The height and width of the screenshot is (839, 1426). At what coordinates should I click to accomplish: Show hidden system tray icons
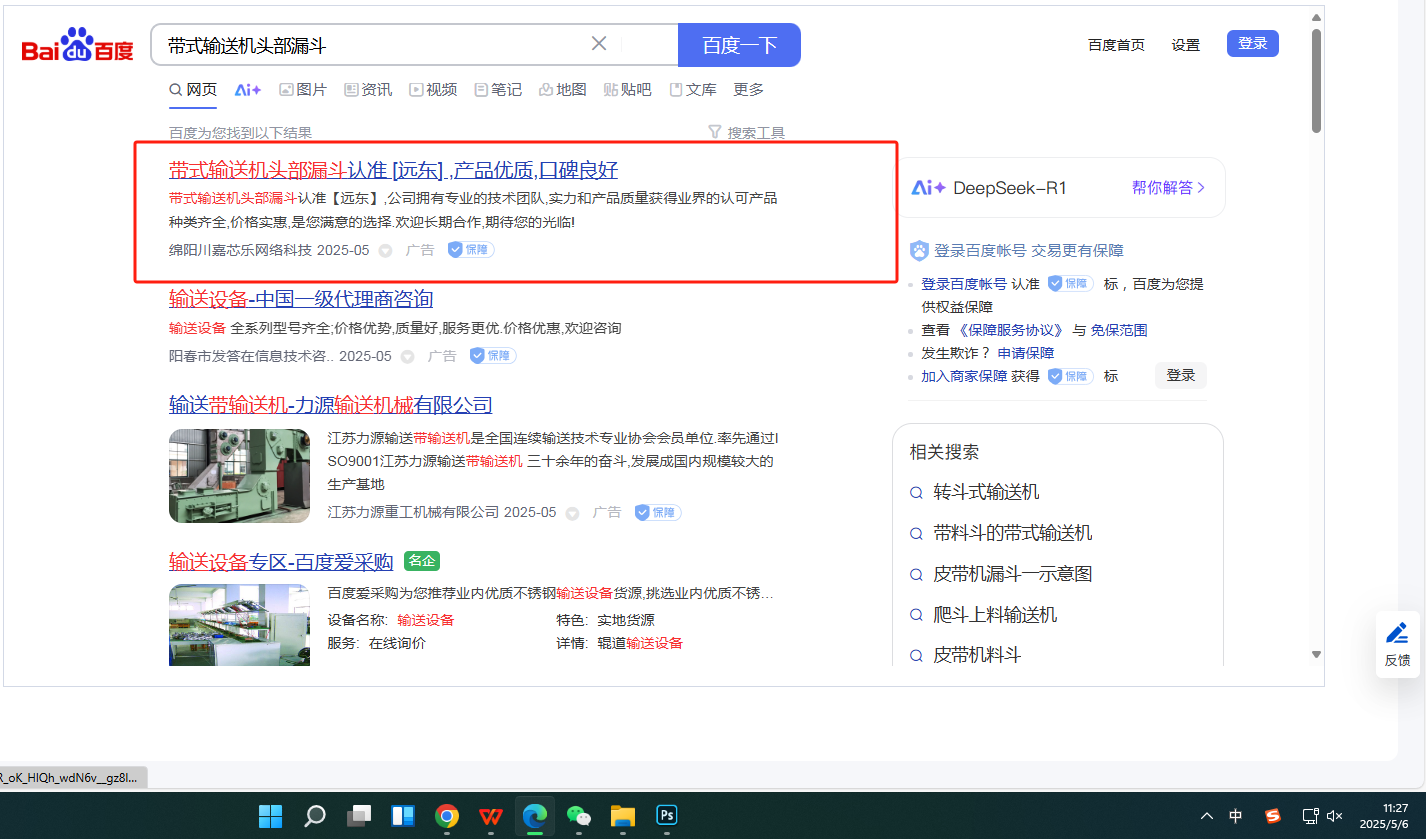click(x=1207, y=816)
